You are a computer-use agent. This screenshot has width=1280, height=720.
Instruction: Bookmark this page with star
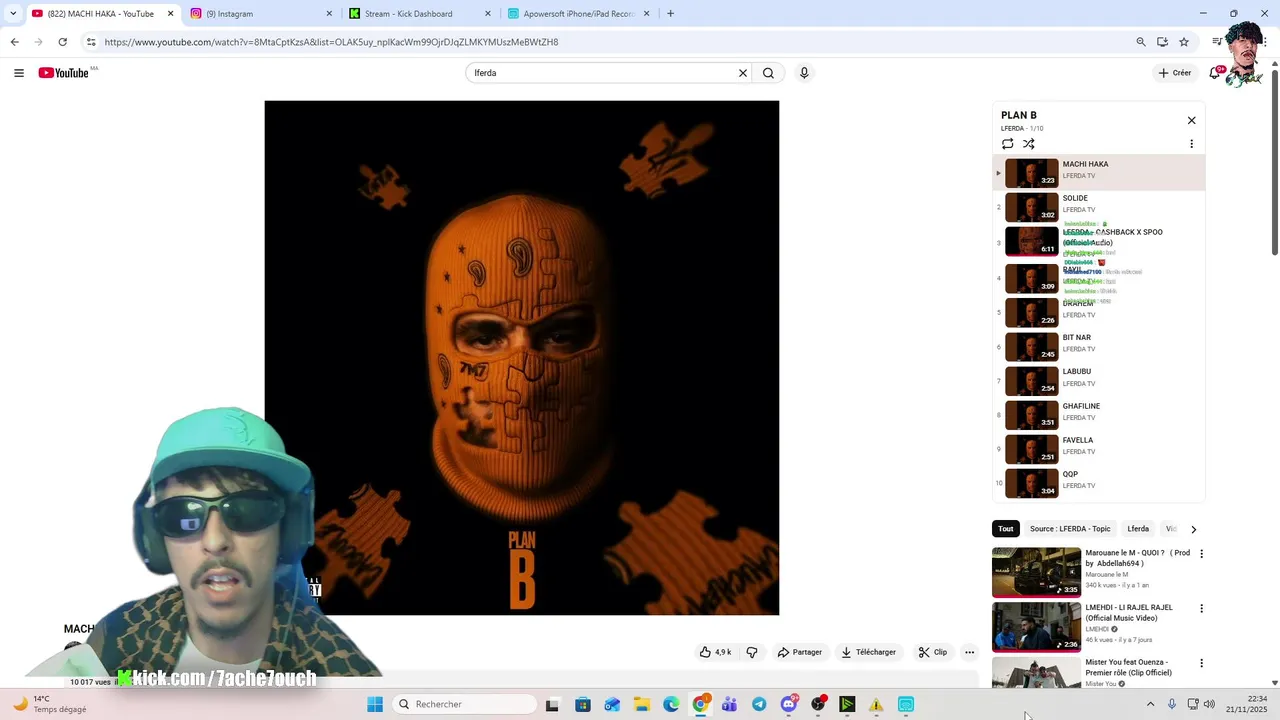point(1184,42)
